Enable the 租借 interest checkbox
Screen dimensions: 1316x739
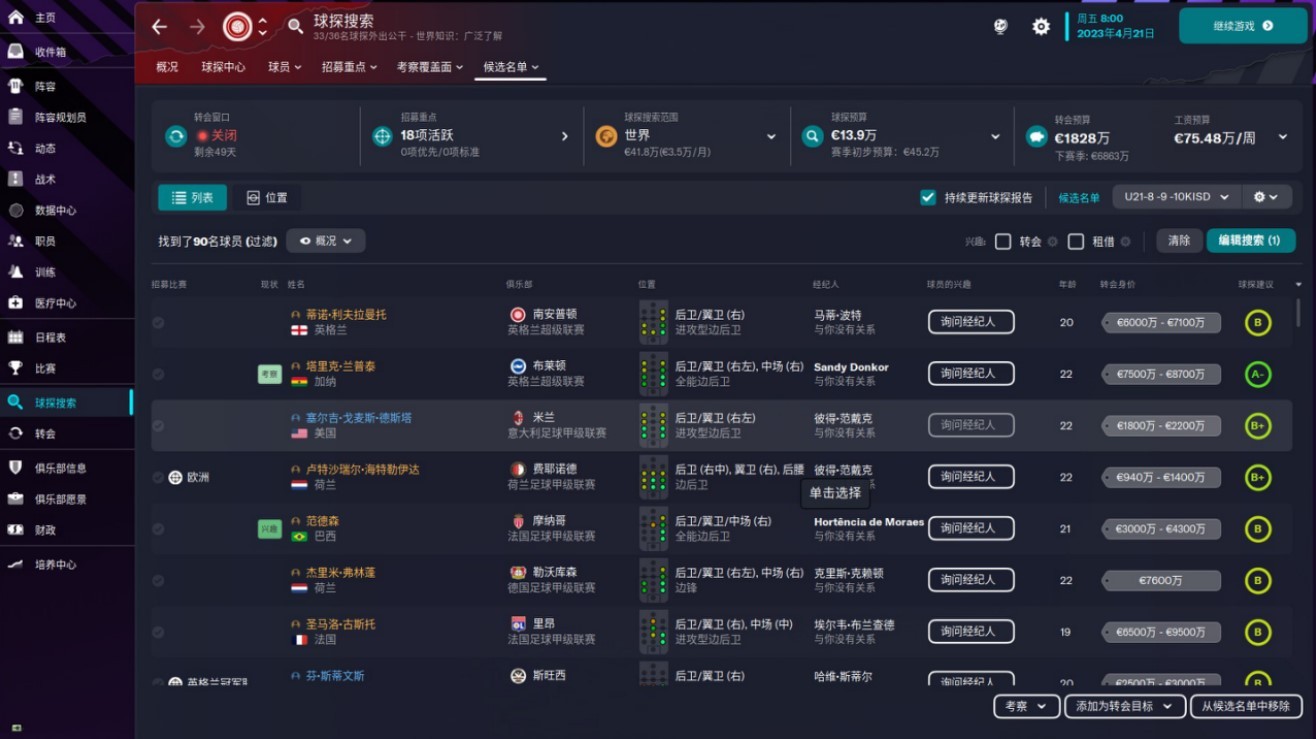click(x=1076, y=241)
